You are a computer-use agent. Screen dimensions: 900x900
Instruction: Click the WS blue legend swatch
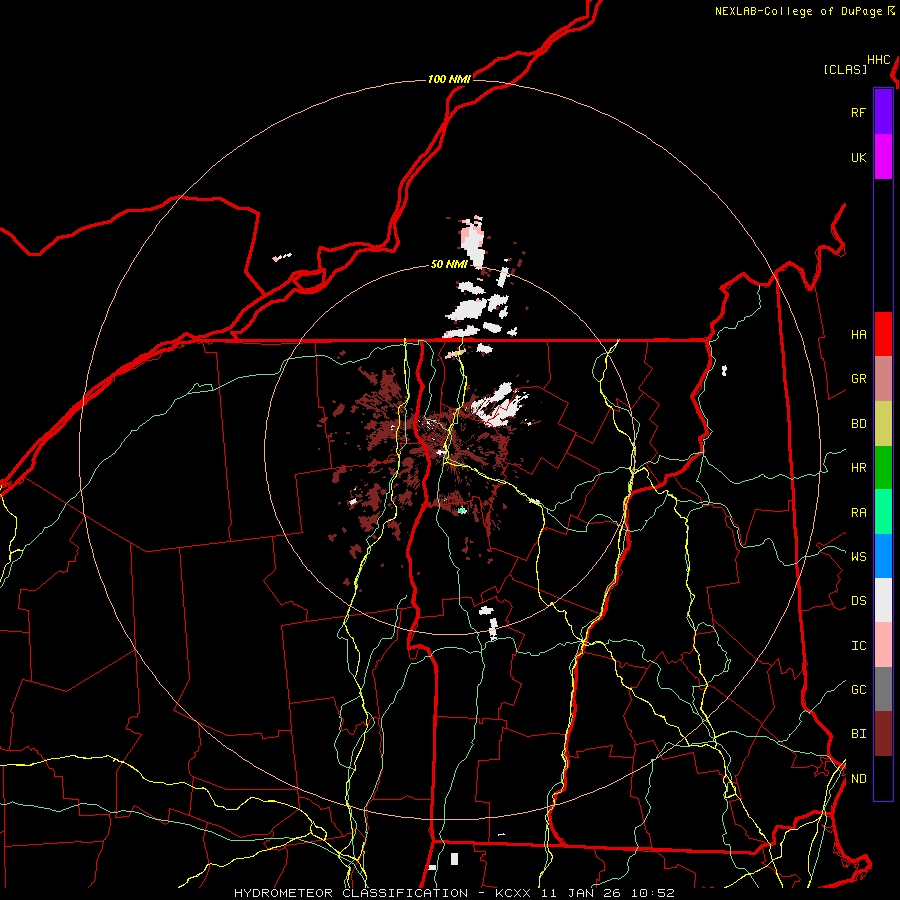(883, 556)
